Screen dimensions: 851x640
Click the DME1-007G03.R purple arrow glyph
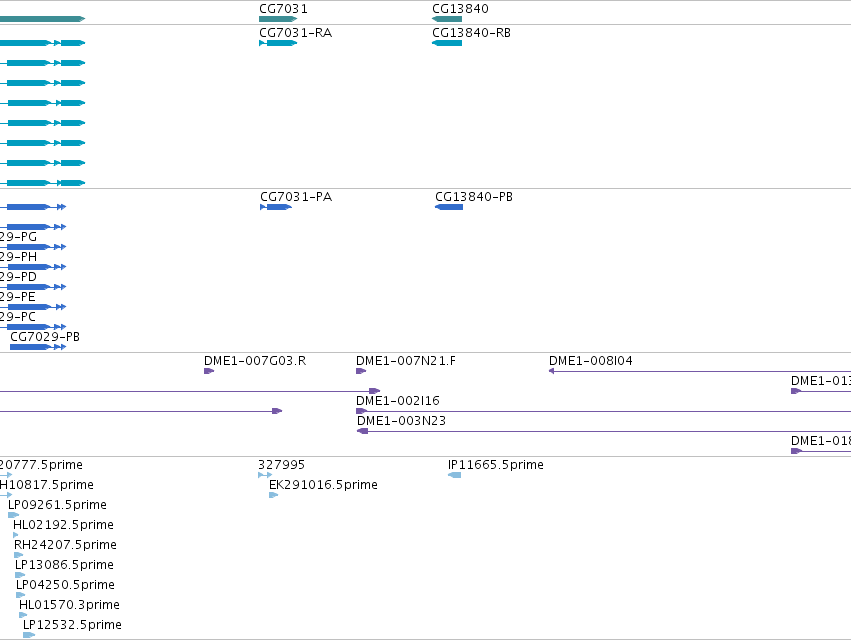(209, 371)
